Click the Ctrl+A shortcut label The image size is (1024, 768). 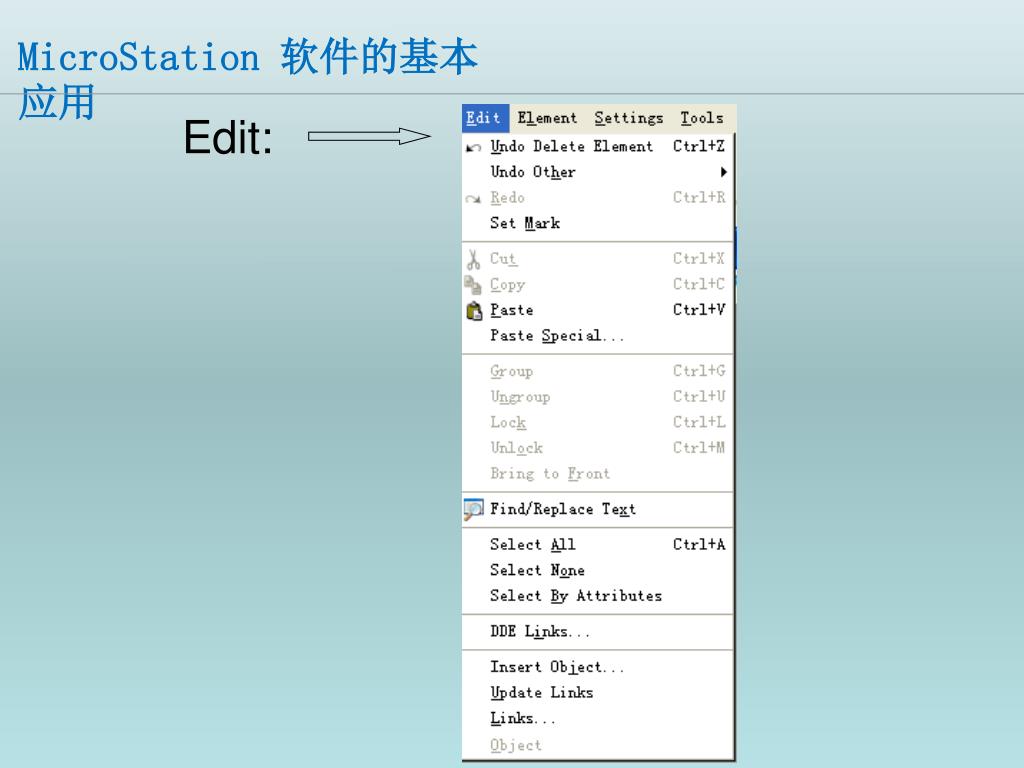click(x=699, y=544)
